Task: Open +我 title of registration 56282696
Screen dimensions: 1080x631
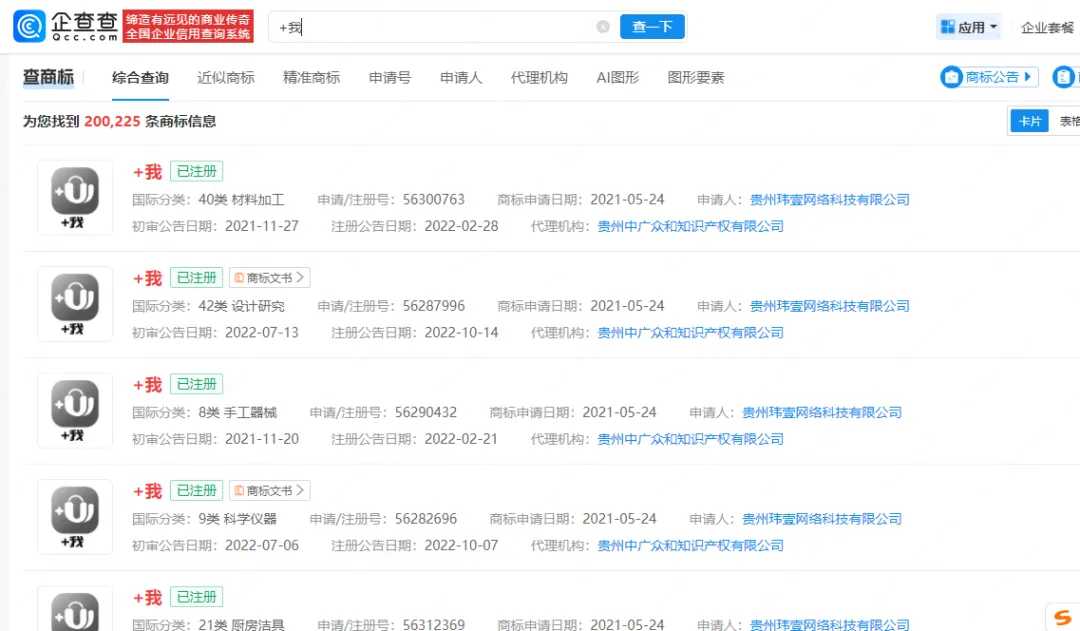Action: click(147, 491)
